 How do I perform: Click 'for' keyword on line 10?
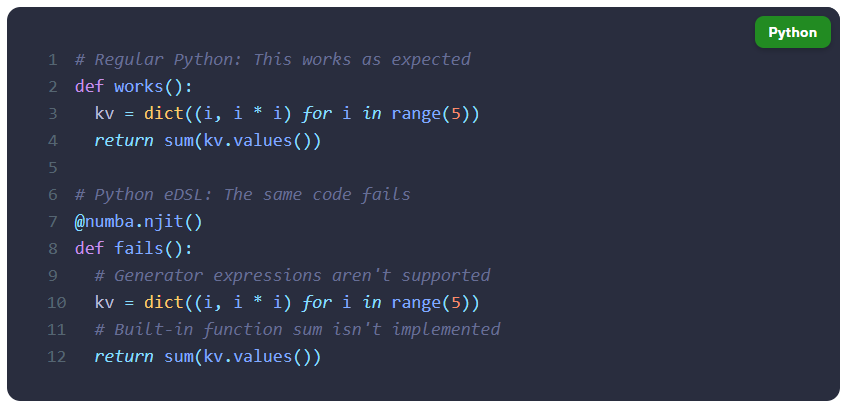(317, 303)
